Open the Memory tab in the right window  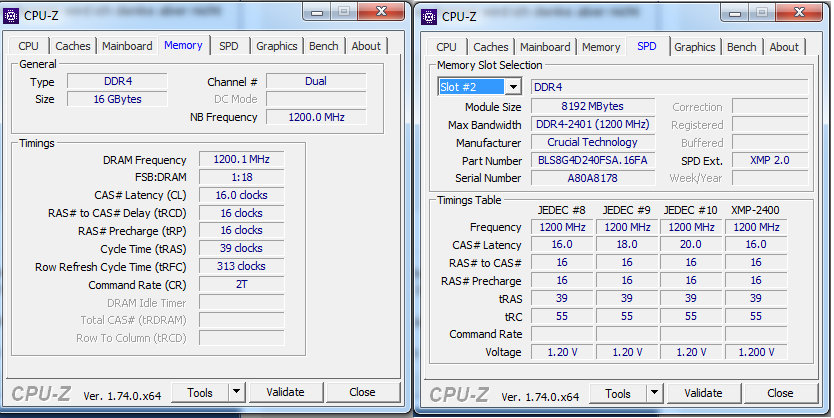[x=601, y=47]
